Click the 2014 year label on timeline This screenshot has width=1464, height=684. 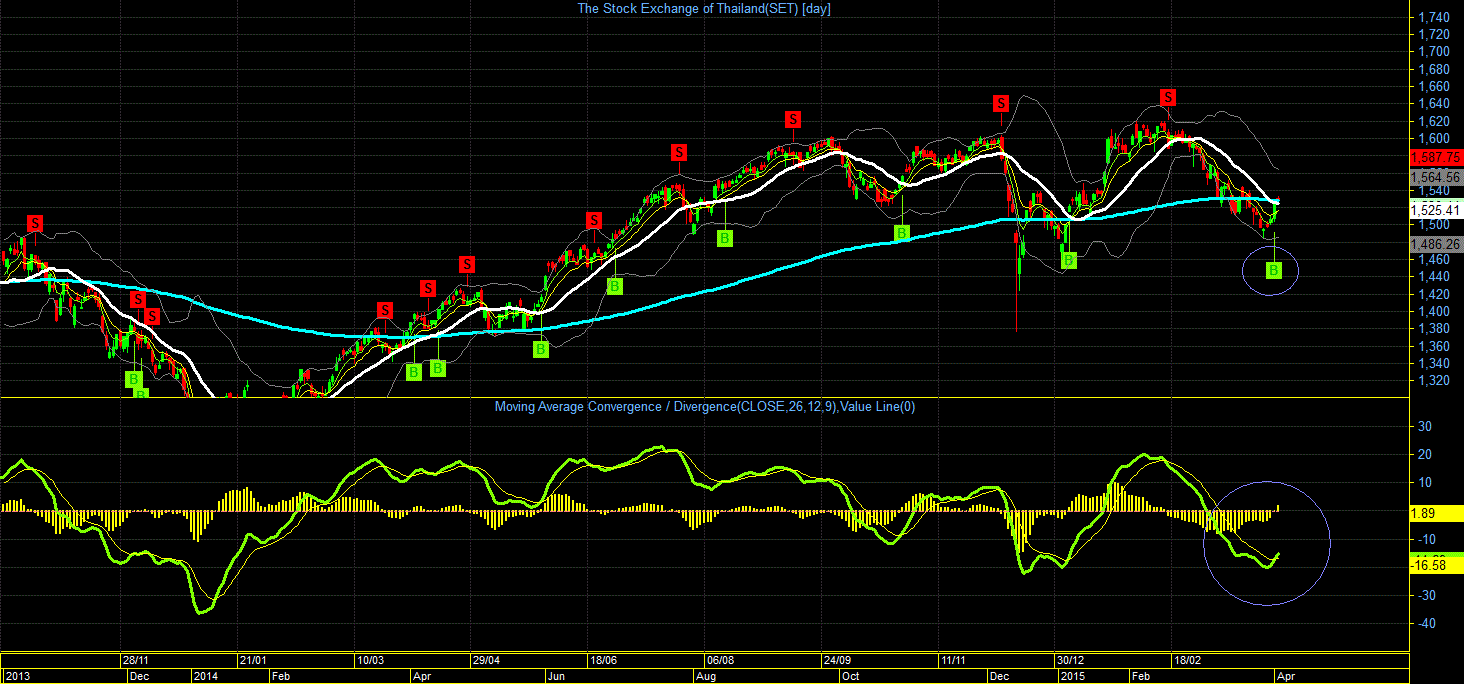pyautogui.click(x=205, y=676)
